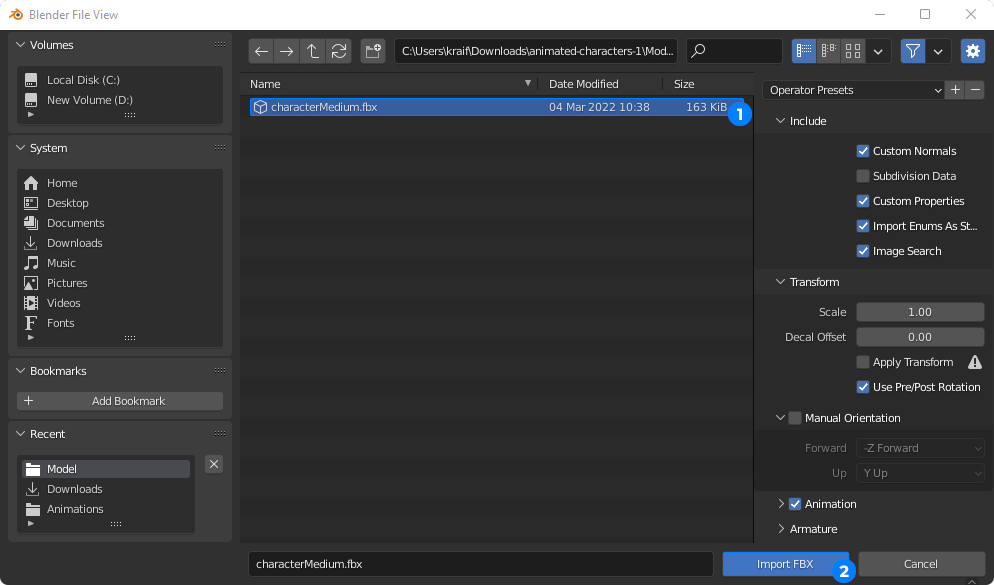994x585 pixels.
Task: Enable Manual Orientation checkbox
Action: (x=795, y=418)
